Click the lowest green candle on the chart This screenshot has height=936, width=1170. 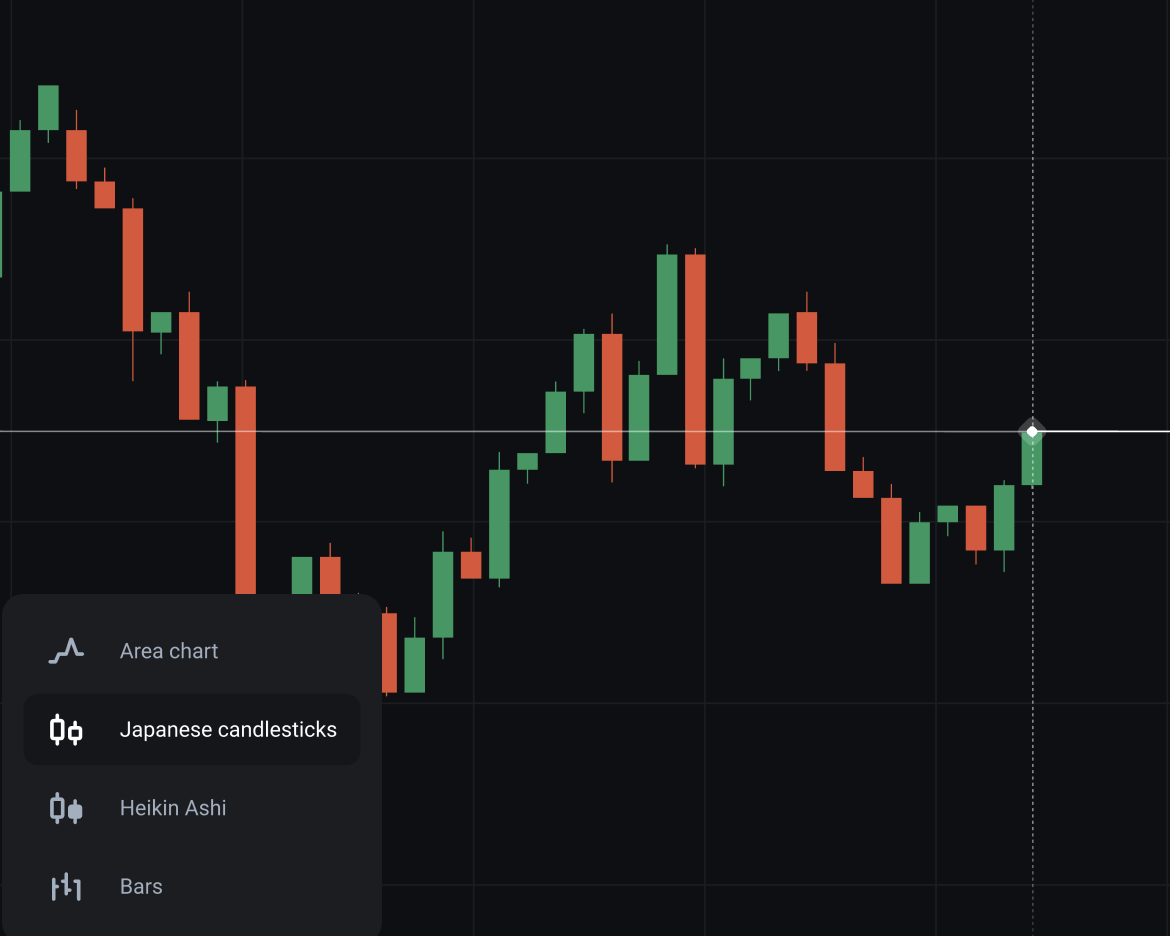click(x=414, y=664)
